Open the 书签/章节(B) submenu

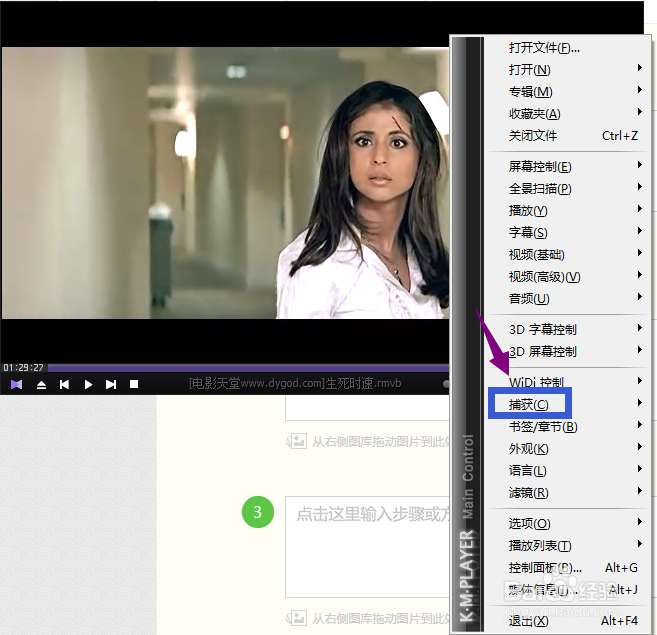(566, 427)
